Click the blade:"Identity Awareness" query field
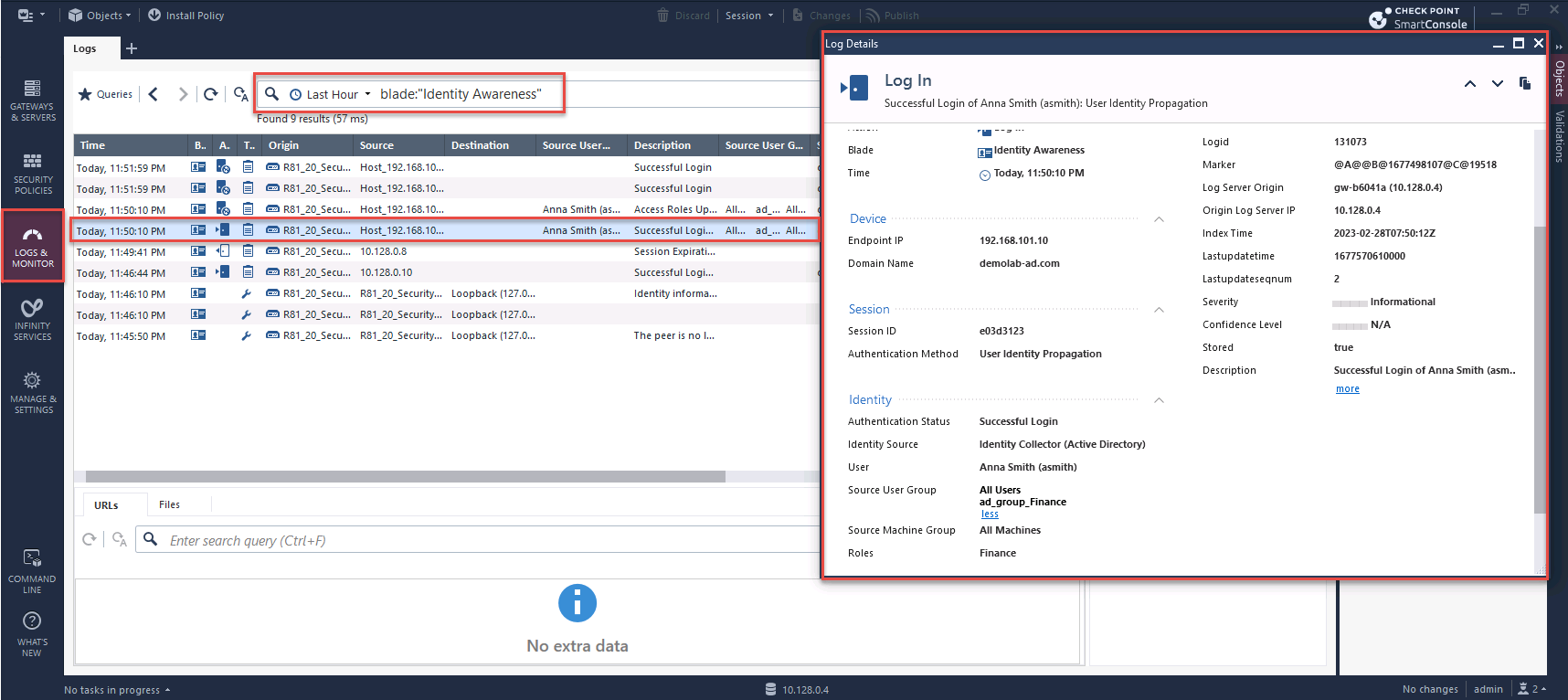 pyautogui.click(x=461, y=94)
